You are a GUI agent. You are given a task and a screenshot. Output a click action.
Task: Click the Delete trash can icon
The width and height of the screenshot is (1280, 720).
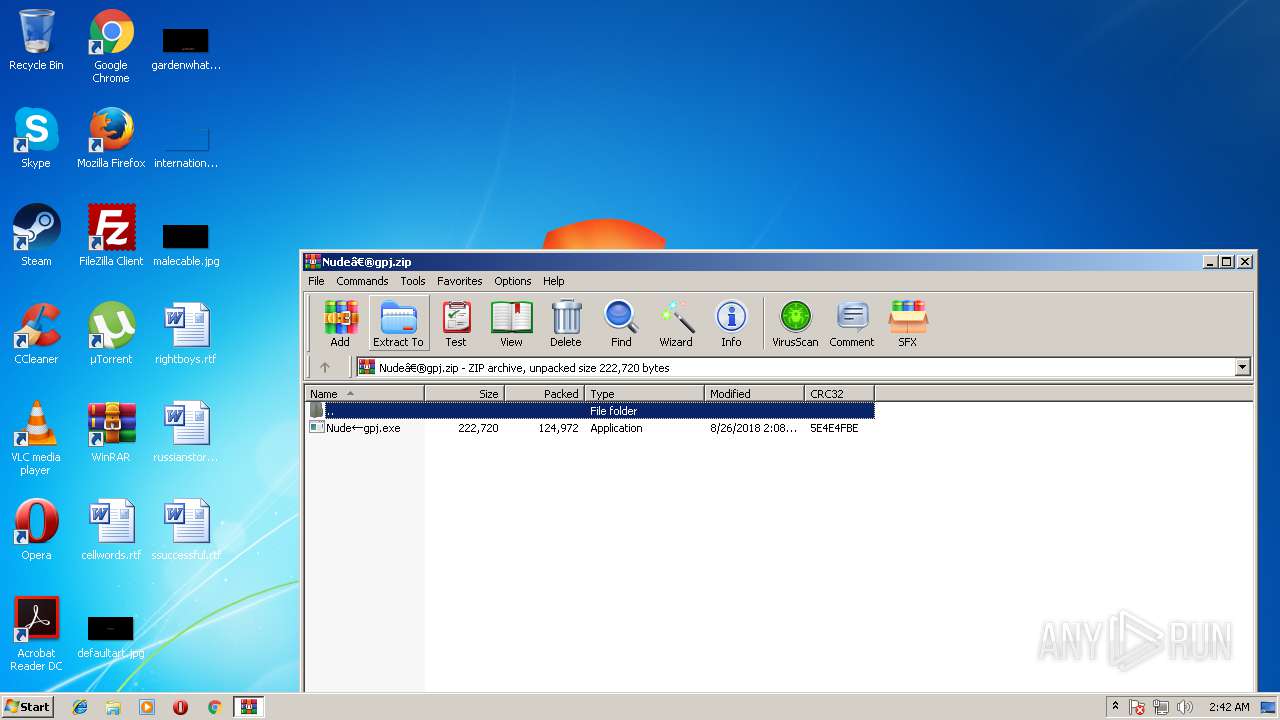[566, 323]
